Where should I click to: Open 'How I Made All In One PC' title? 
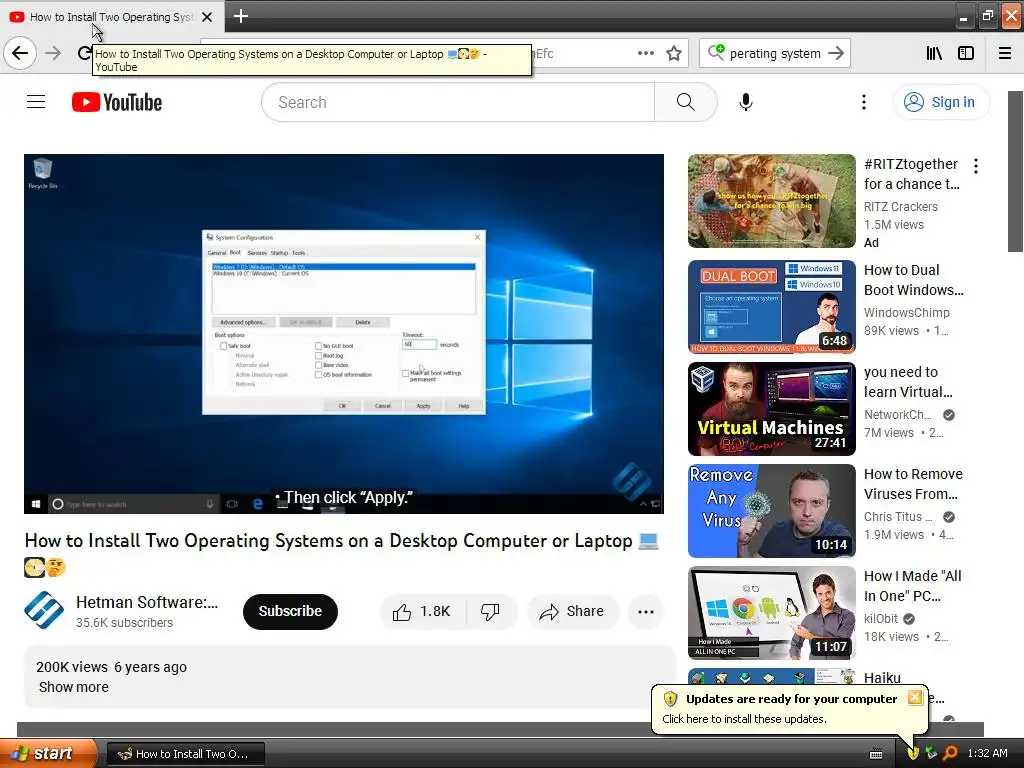pos(913,586)
